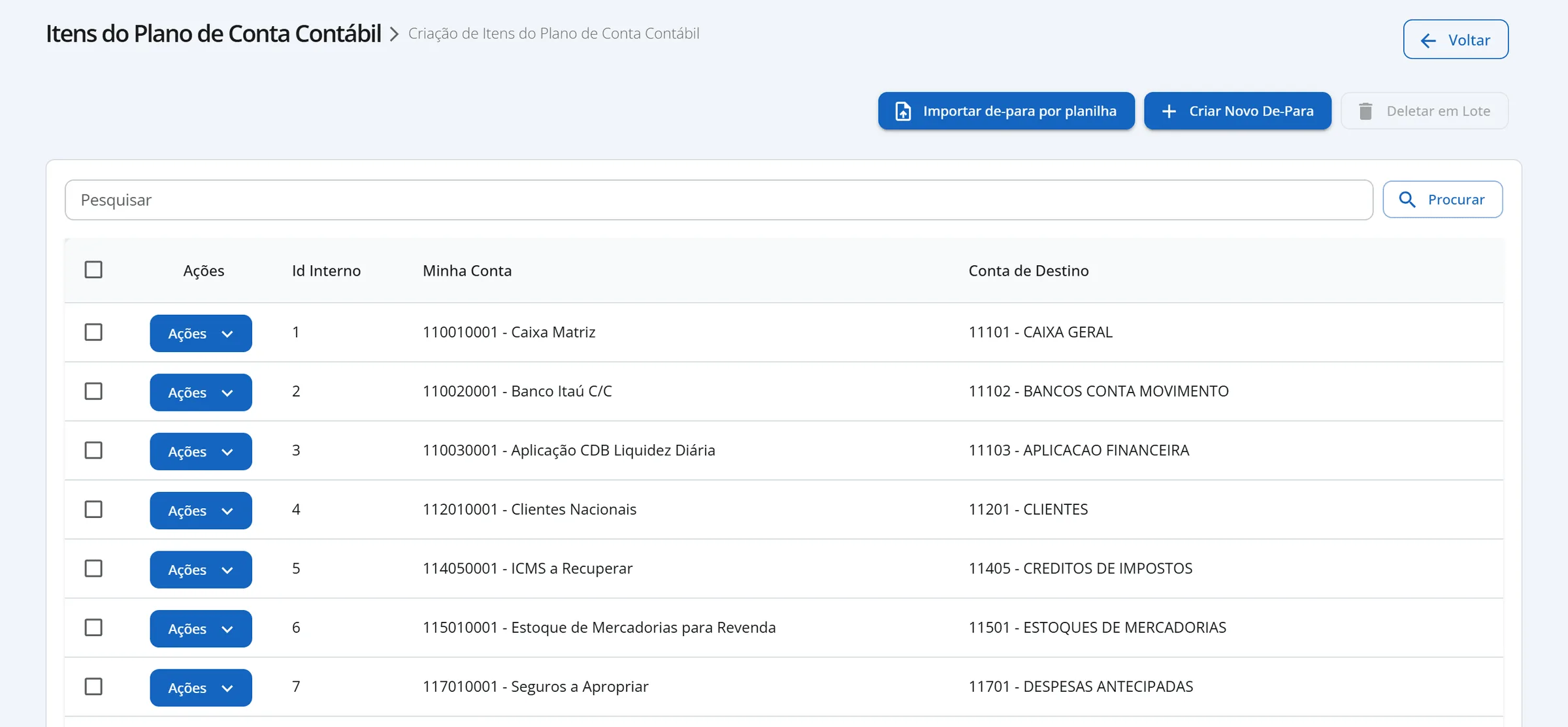Check the Estoque de Mercadorias para Revenda checkbox

point(93,628)
